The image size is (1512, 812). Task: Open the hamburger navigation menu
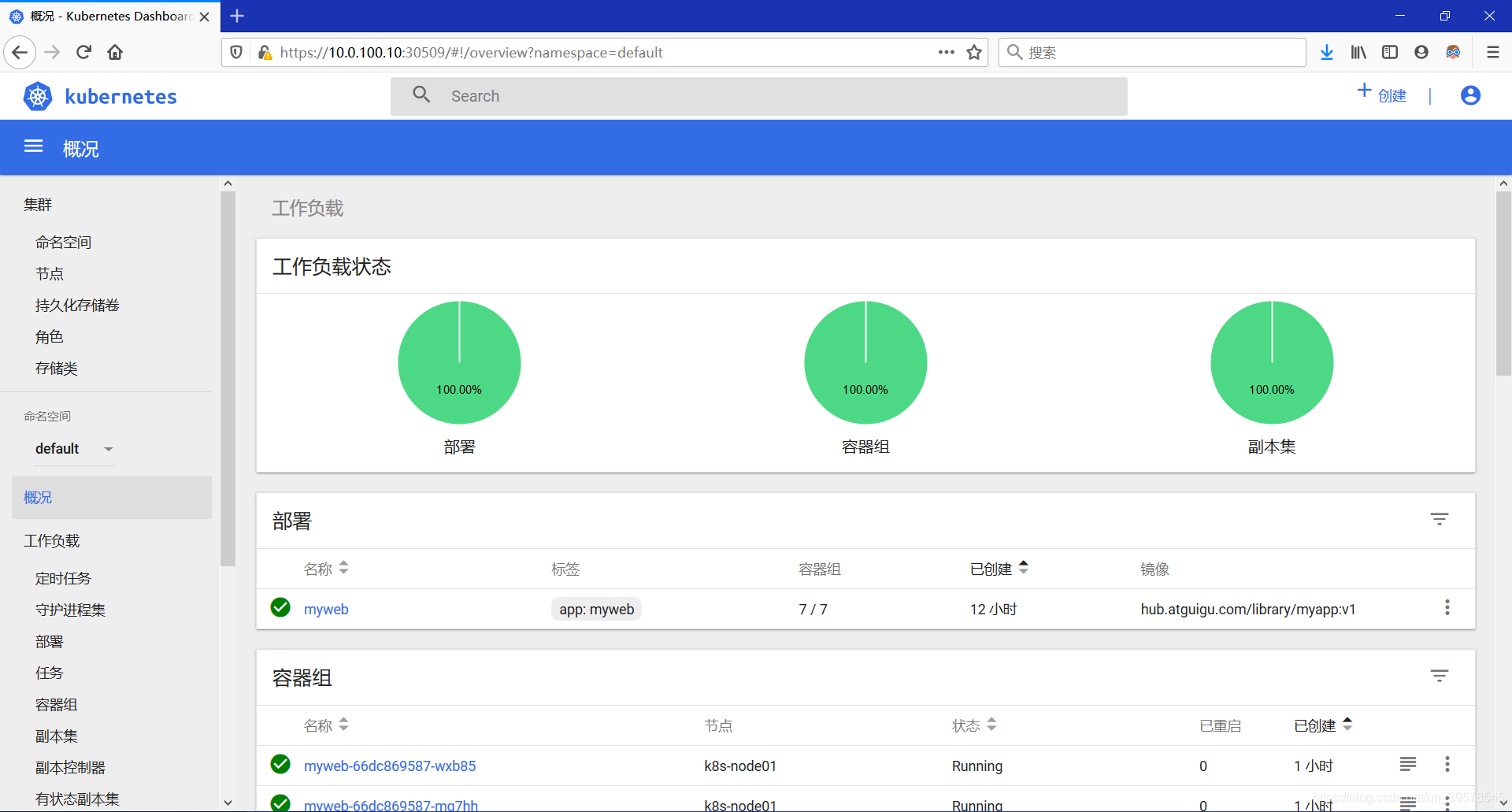click(33, 146)
